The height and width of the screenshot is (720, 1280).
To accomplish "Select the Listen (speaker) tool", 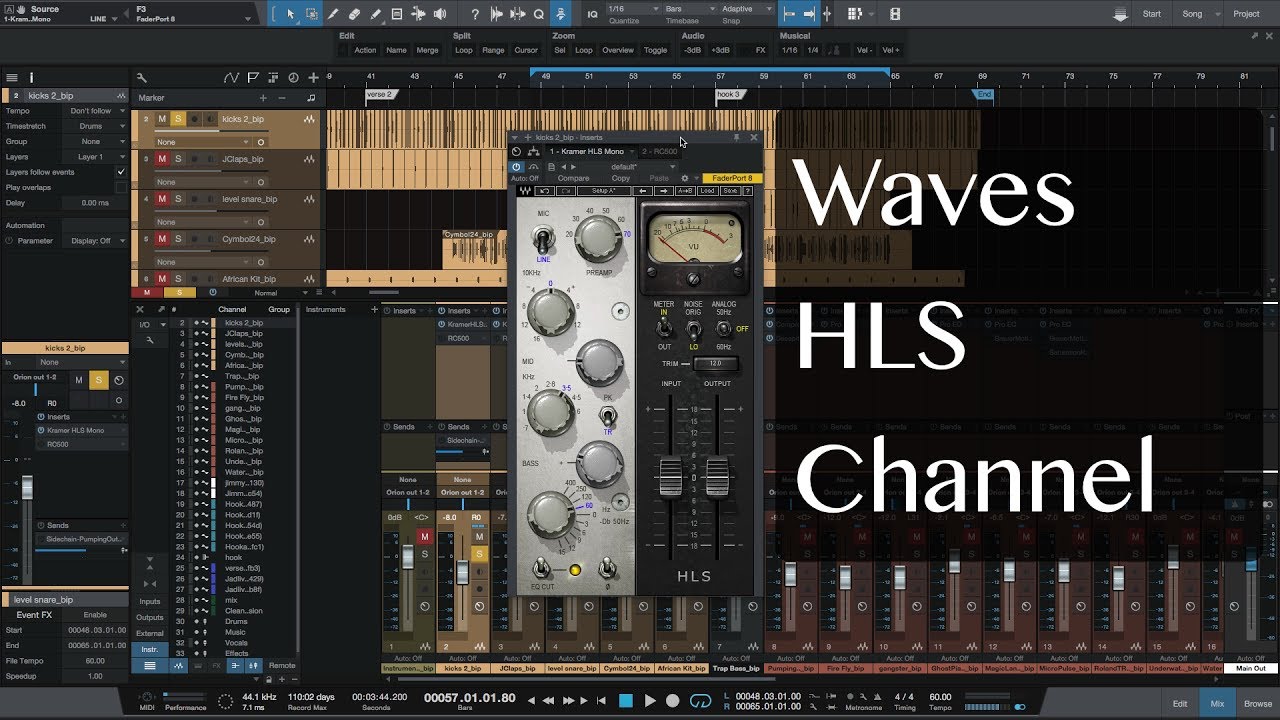I will tap(439, 14).
